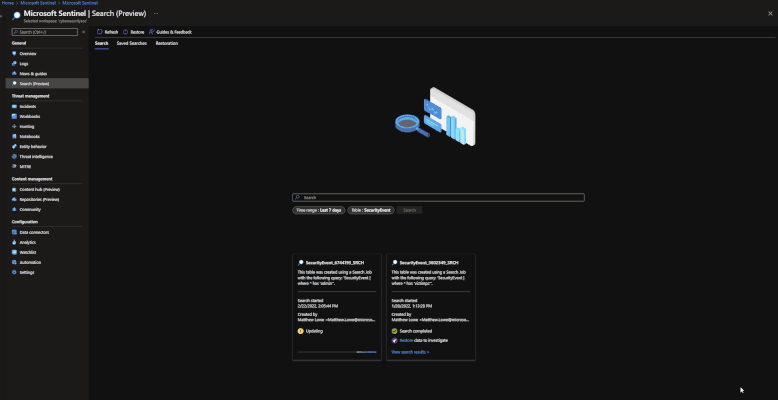The width and height of the screenshot is (778, 400).
Task: Switch to the Search tab
Action: click(101, 43)
